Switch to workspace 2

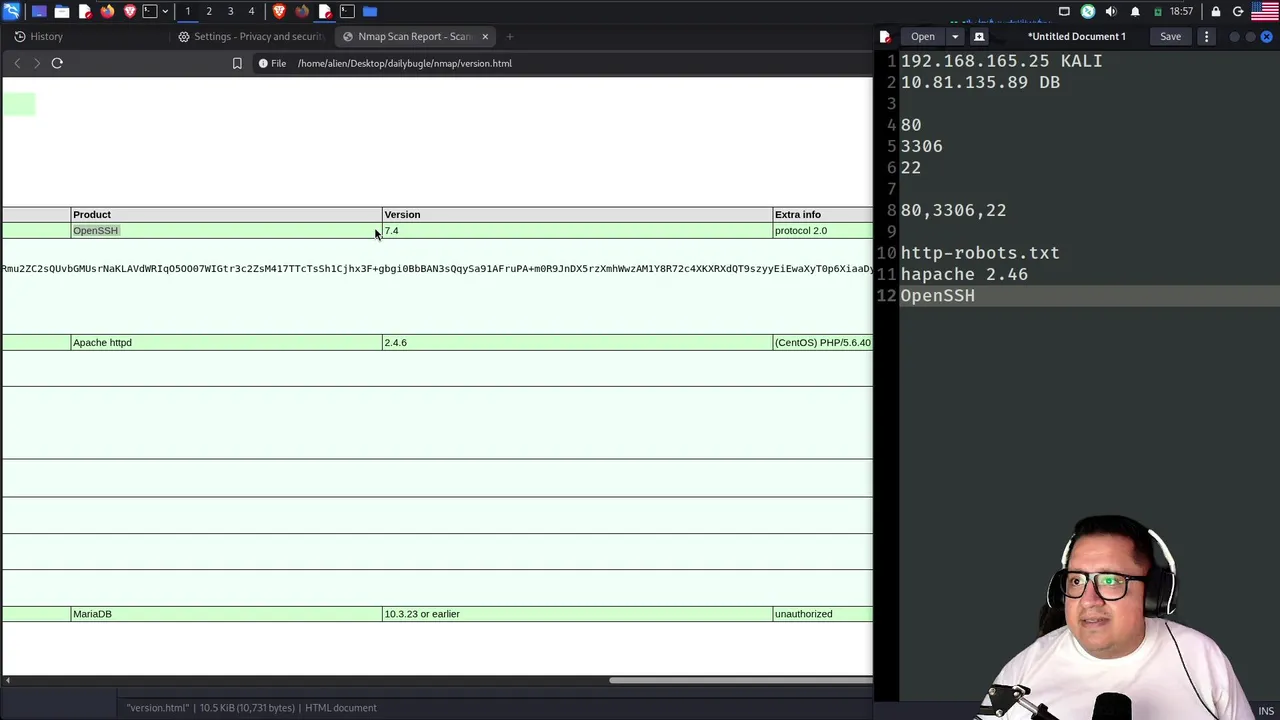[209, 11]
